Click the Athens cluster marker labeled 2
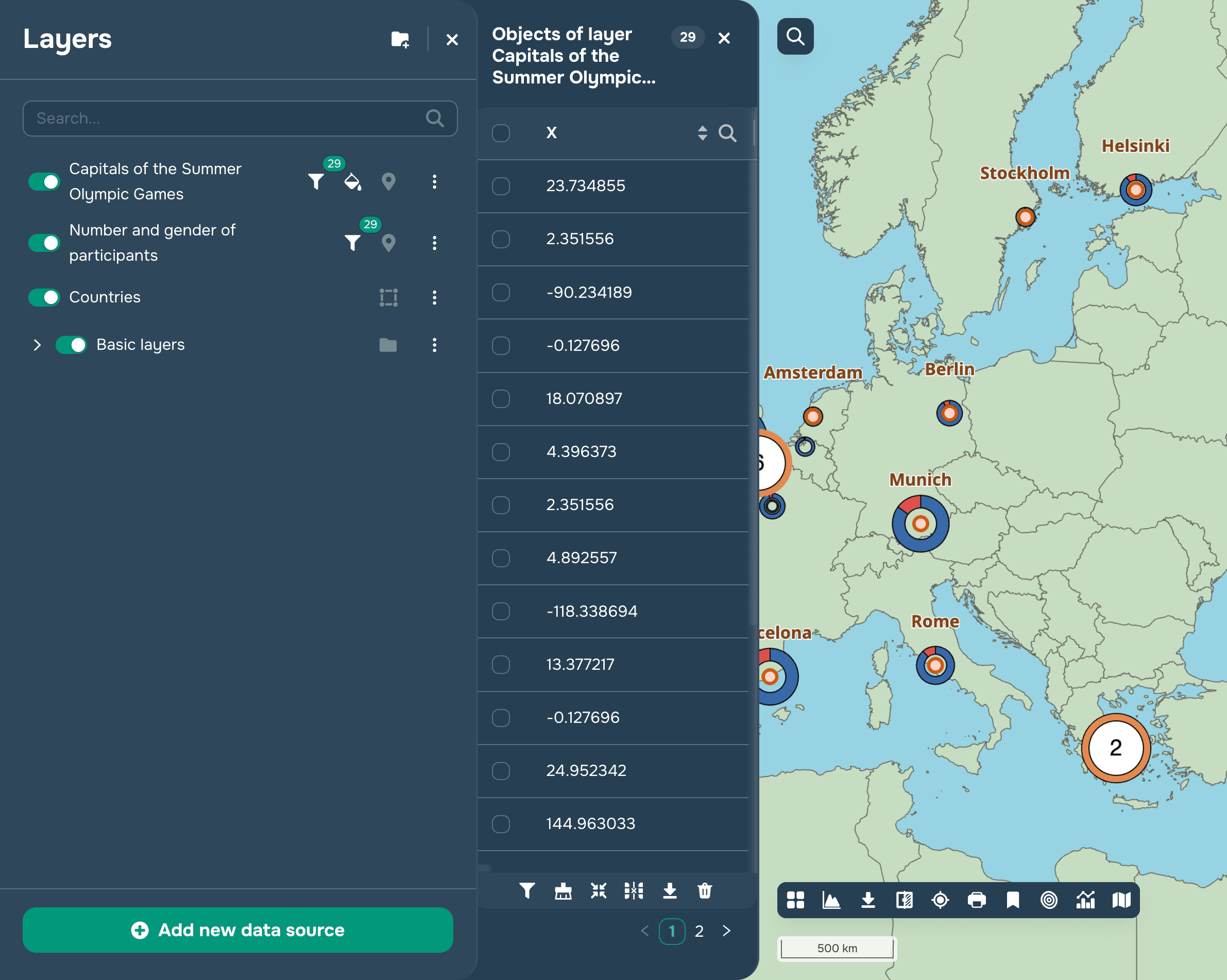The image size is (1227, 980). [x=1115, y=748]
